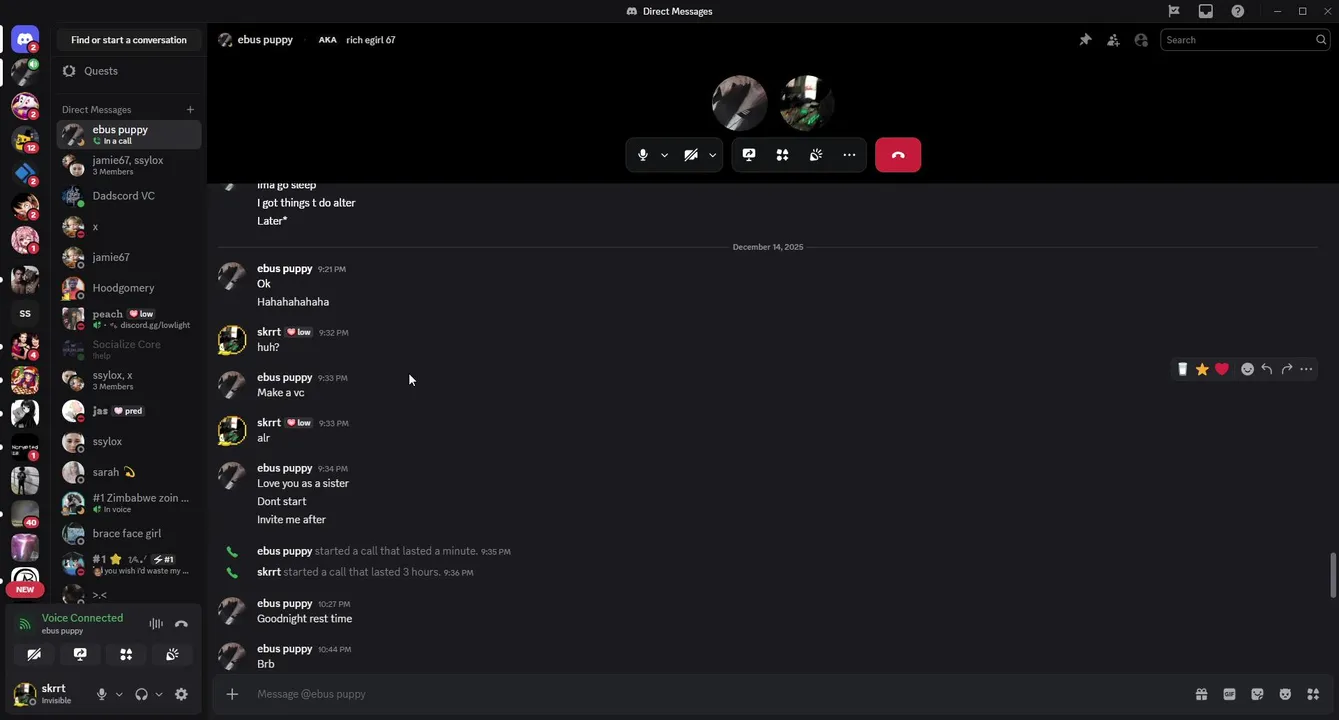React with star emoji on message

(1202, 369)
